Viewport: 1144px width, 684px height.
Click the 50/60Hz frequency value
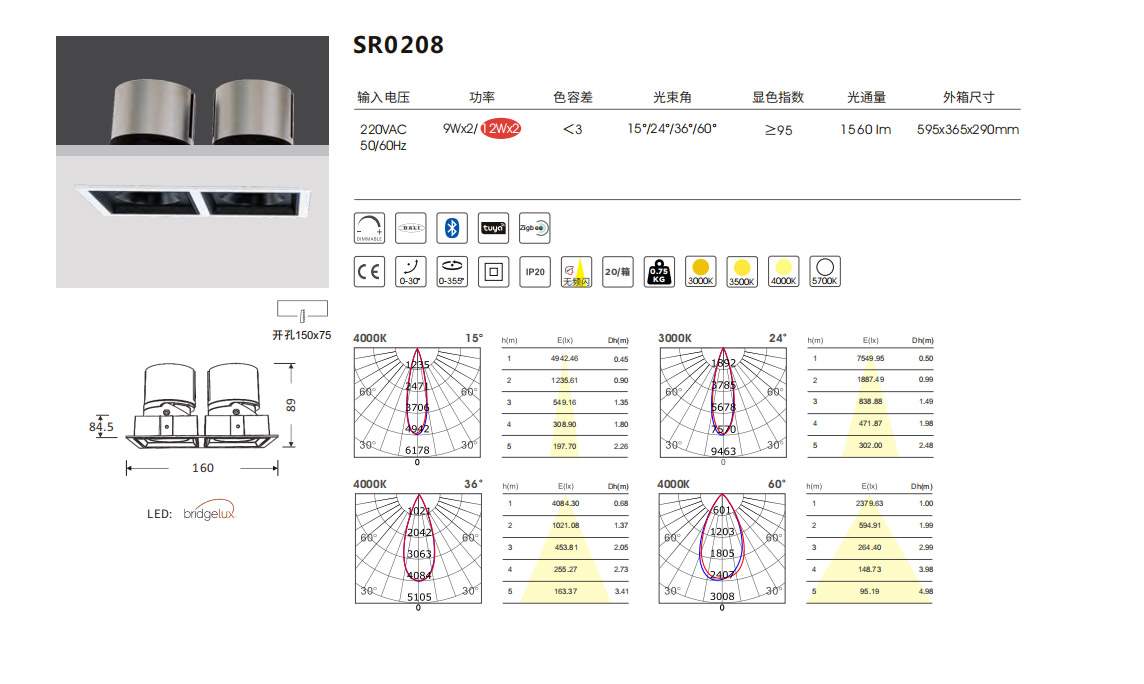click(x=383, y=146)
